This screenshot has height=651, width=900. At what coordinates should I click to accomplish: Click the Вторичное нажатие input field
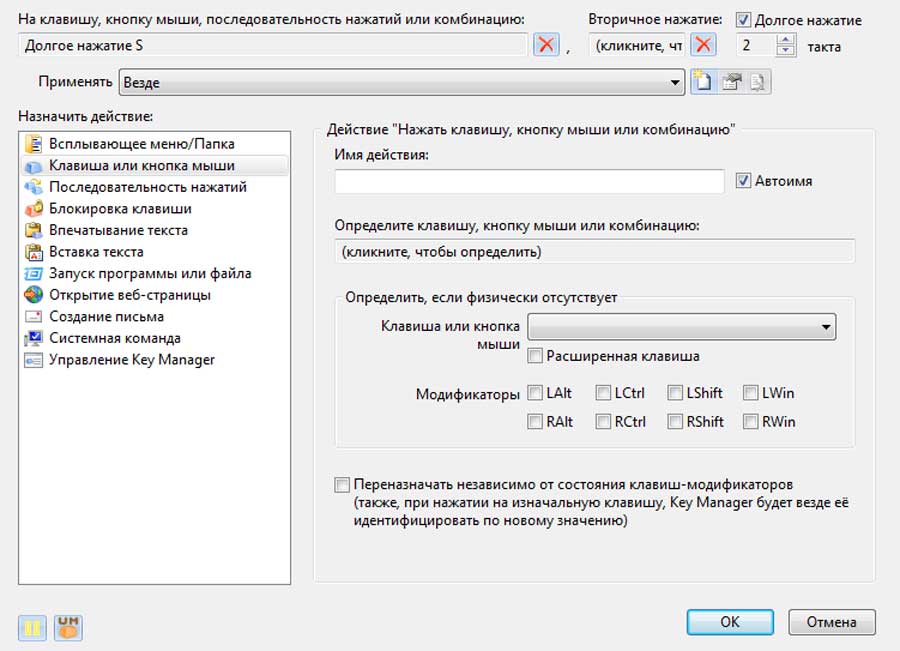(637, 45)
